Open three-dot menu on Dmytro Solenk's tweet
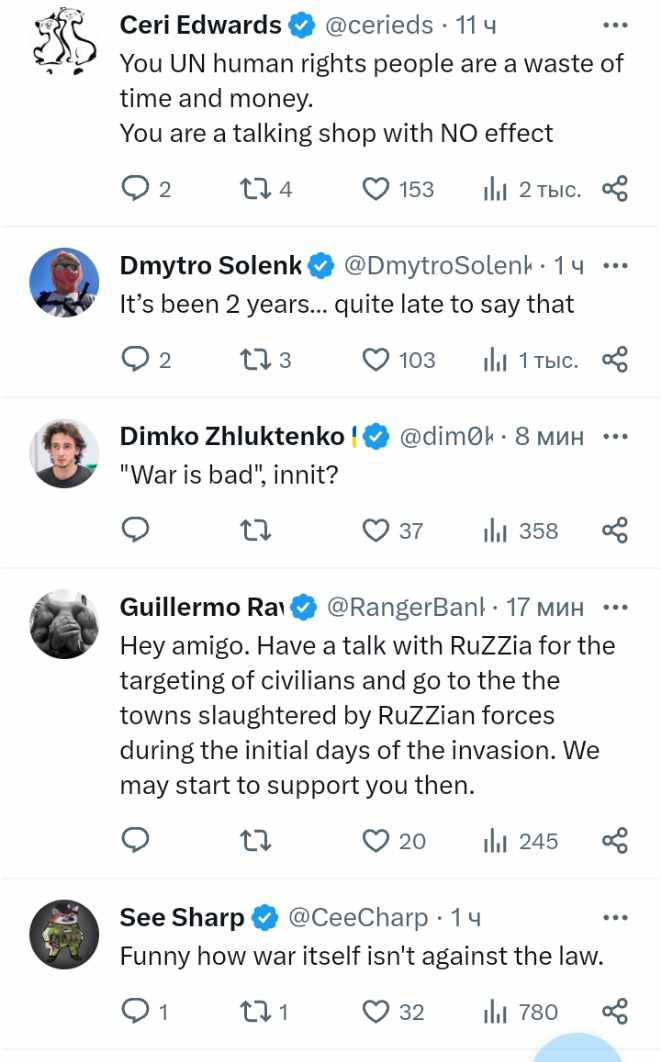The image size is (661, 1062). tap(615, 265)
